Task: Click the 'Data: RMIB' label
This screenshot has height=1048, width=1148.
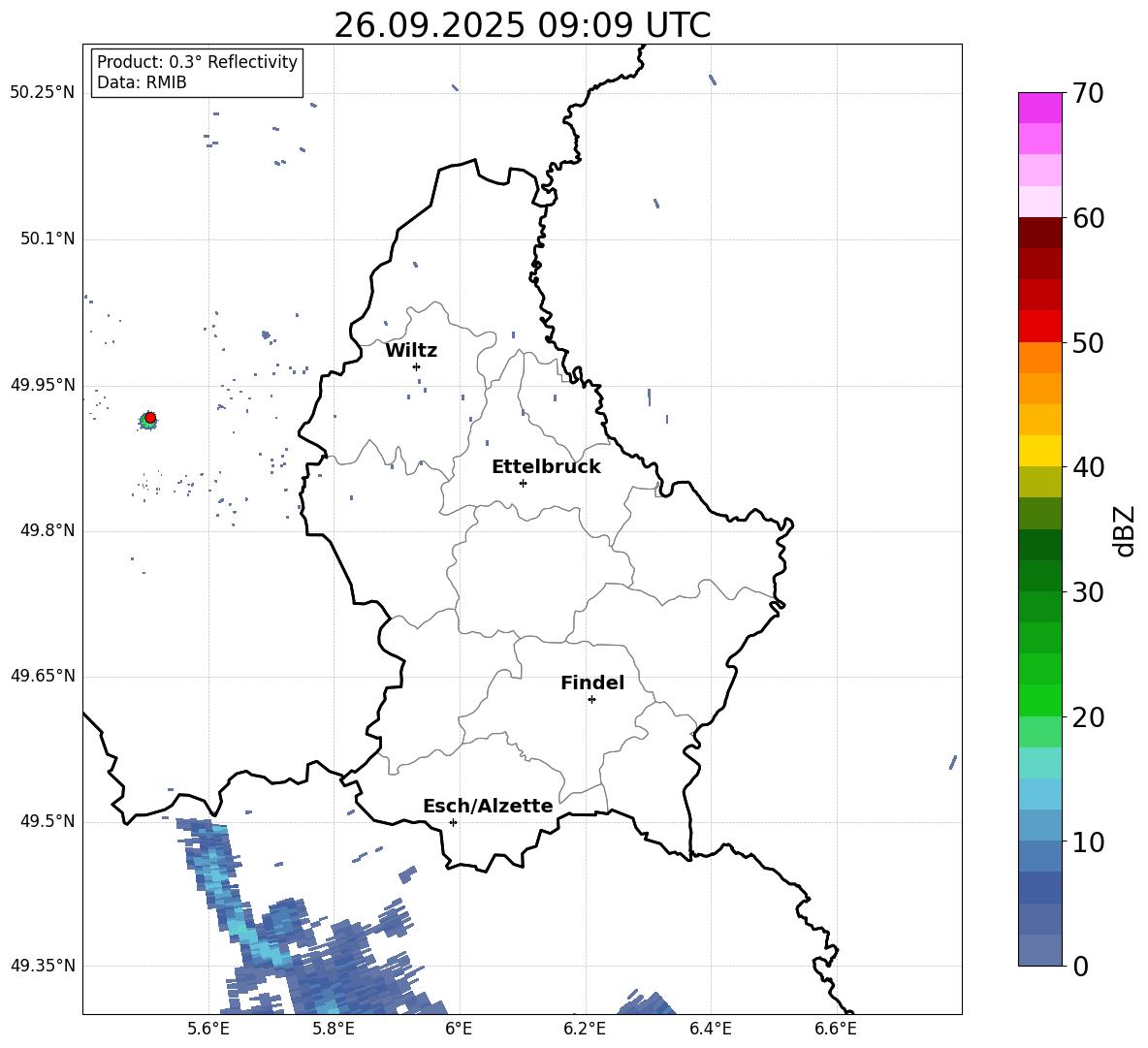Action: click(142, 82)
